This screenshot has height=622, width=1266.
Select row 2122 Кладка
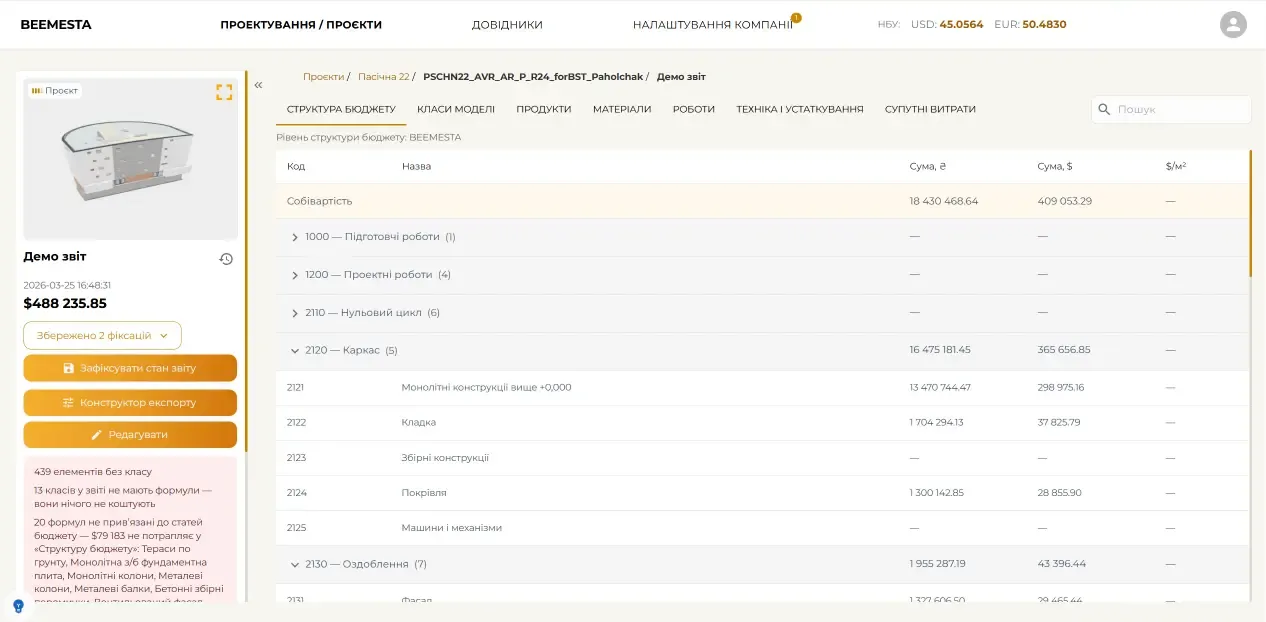coord(762,423)
